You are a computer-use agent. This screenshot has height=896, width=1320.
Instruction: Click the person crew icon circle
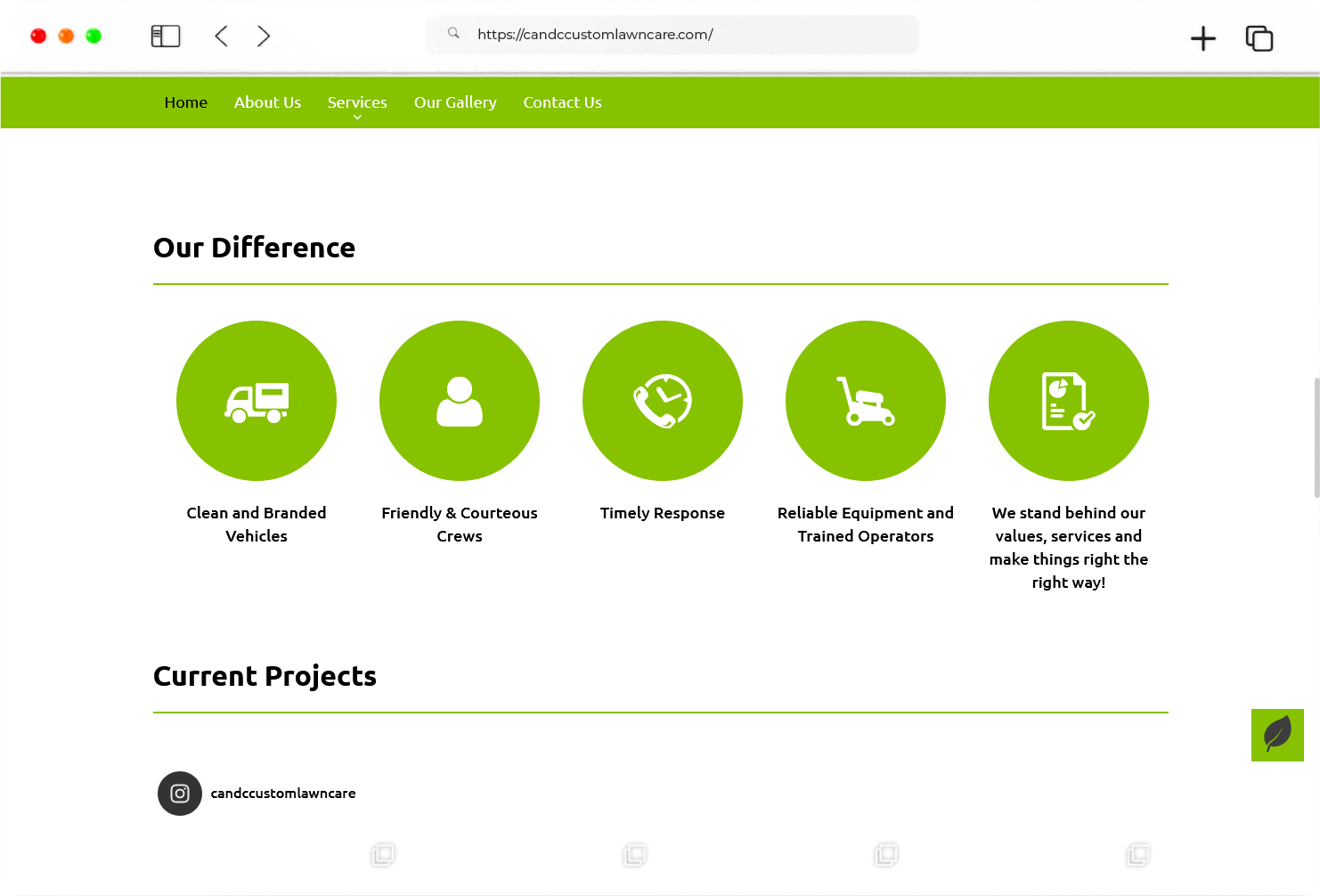pyautogui.click(x=460, y=401)
